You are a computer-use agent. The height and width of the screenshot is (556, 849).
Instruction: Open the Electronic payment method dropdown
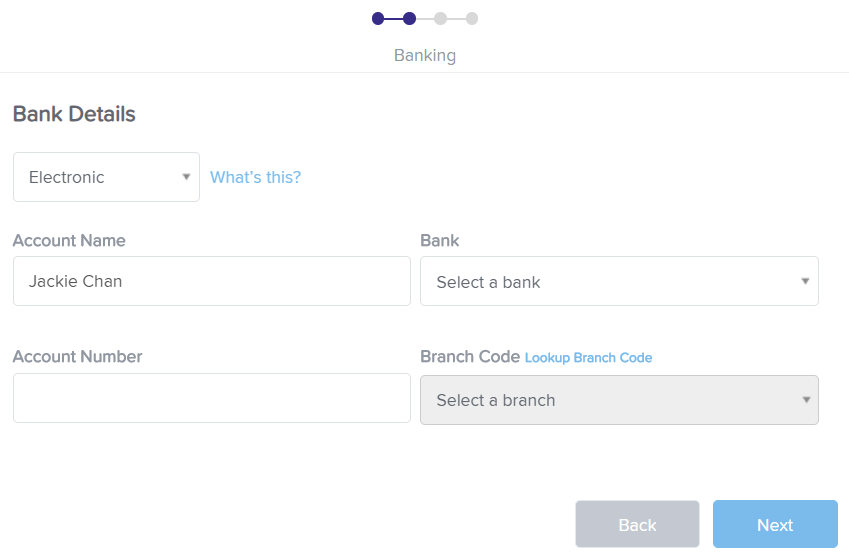(107, 177)
